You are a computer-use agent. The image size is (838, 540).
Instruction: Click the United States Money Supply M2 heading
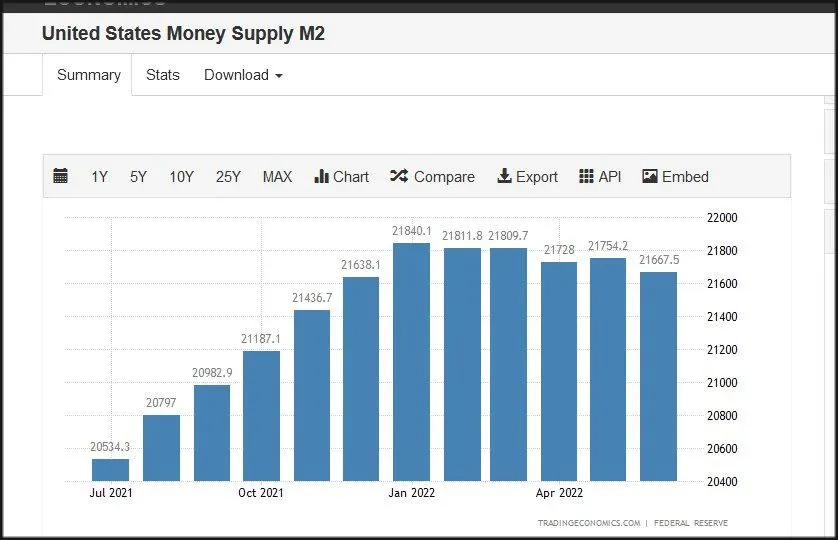183,33
